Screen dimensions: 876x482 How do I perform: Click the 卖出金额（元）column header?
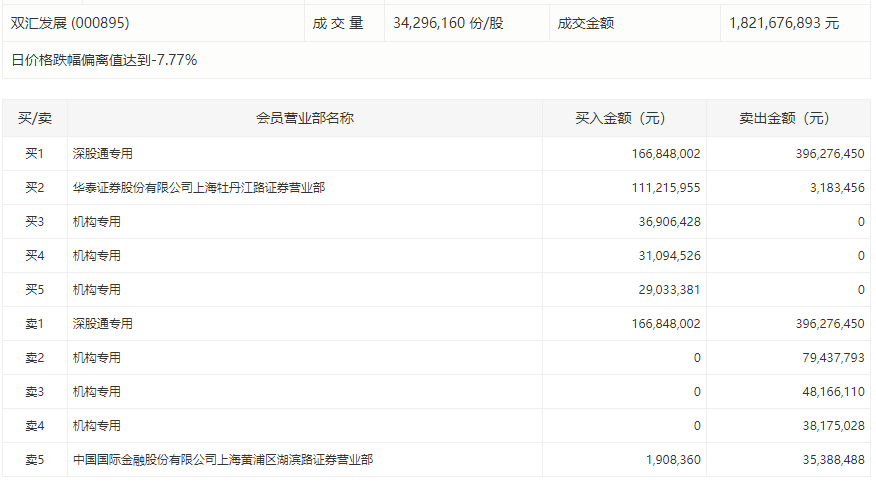788,118
